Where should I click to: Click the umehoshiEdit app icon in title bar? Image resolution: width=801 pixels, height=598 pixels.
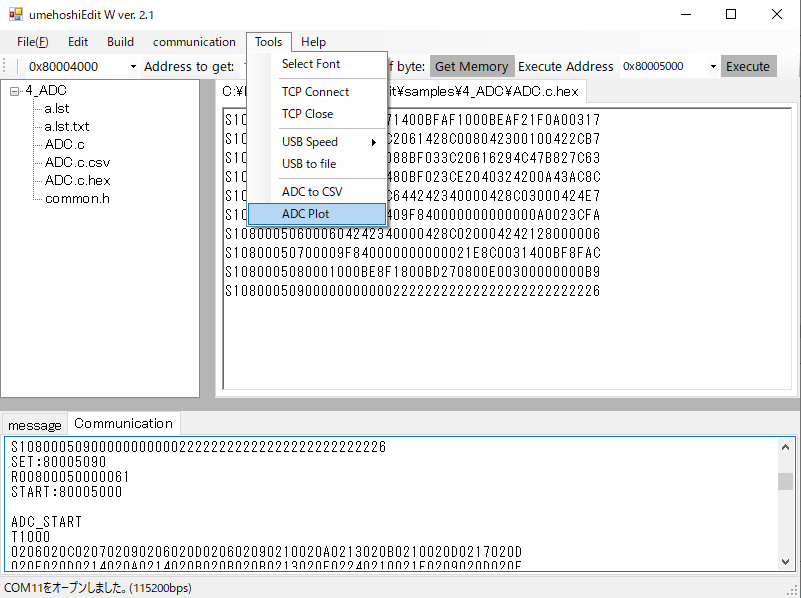[15, 15]
